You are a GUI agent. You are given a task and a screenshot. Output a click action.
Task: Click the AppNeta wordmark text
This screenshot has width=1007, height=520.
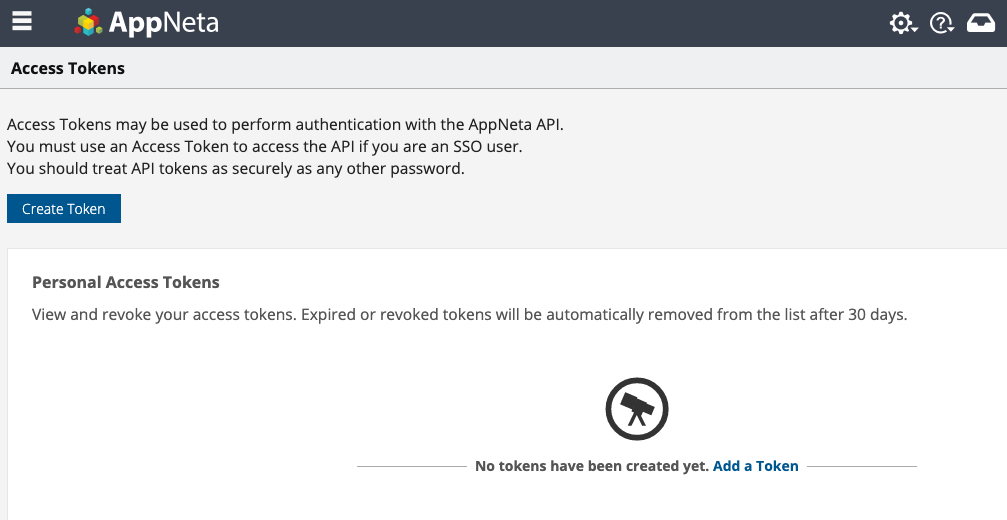164,22
